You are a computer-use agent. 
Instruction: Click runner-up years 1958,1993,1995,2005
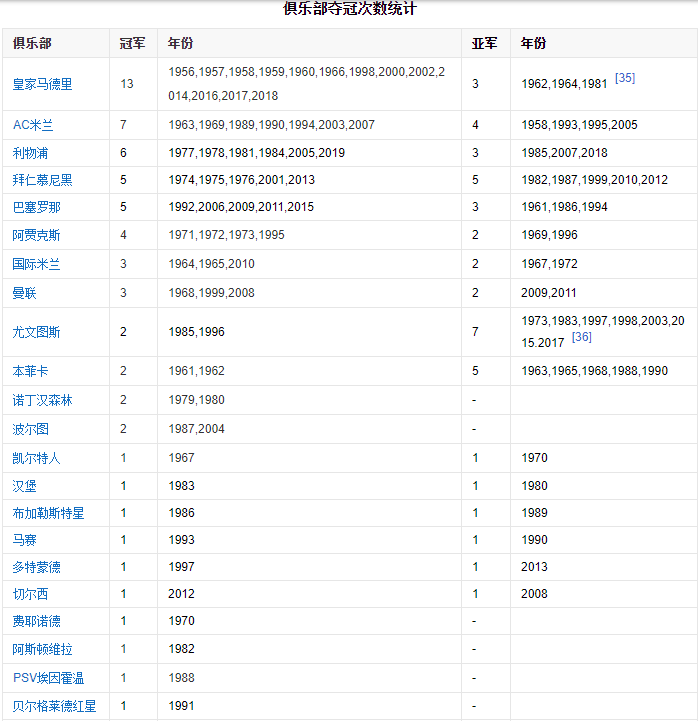579,125
